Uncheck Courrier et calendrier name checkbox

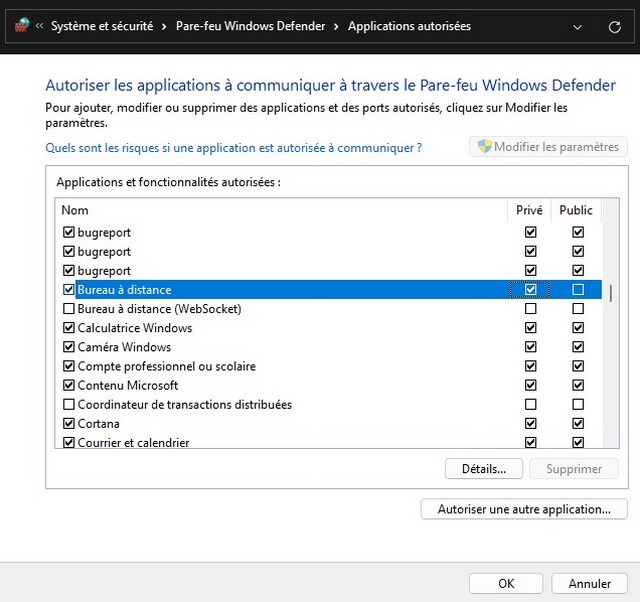click(x=69, y=442)
